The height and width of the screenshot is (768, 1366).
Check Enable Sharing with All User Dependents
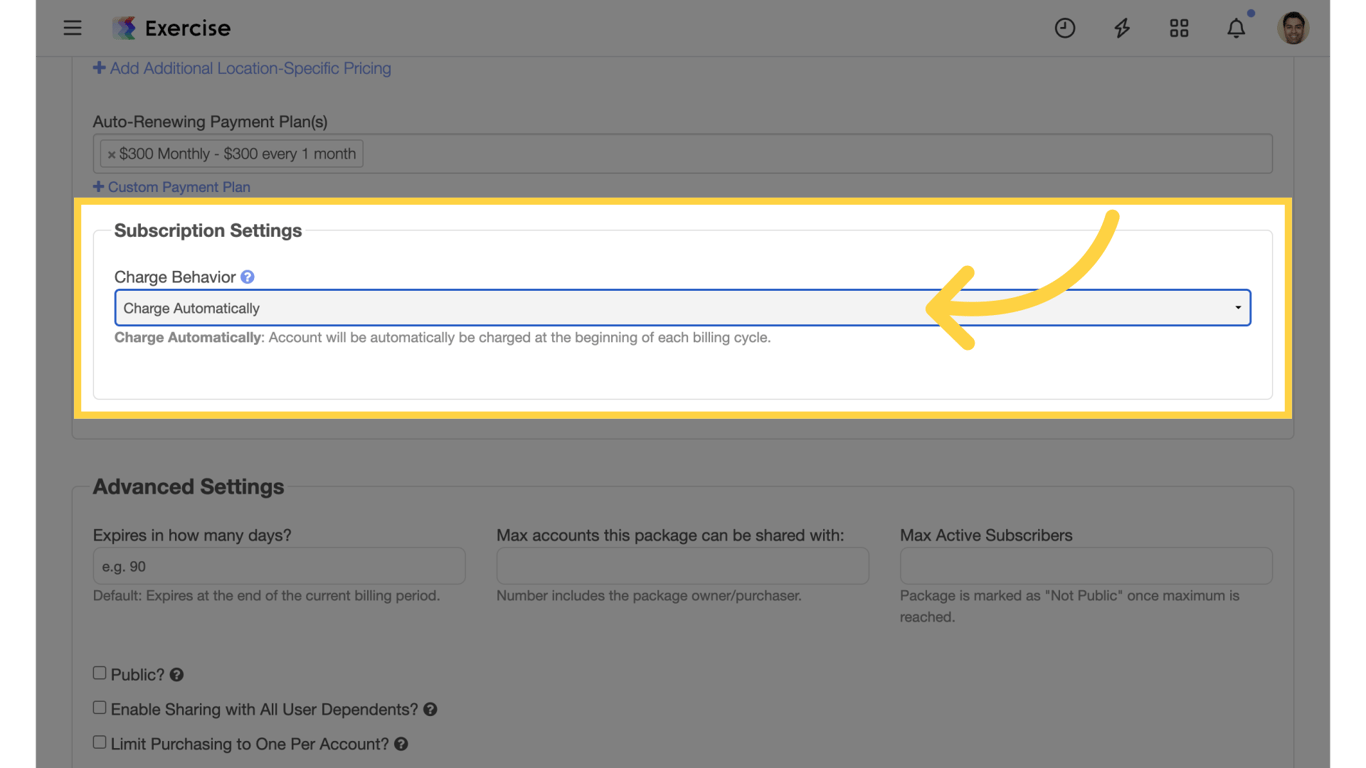(x=99, y=706)
